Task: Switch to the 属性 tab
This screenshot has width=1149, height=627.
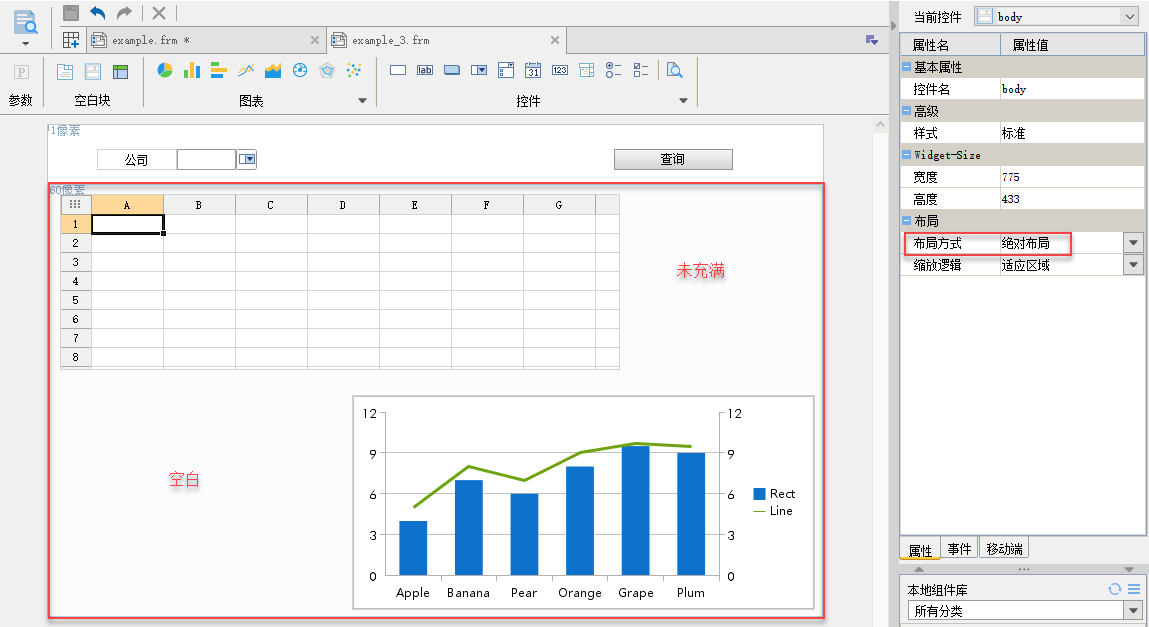Action: (920, 550)
